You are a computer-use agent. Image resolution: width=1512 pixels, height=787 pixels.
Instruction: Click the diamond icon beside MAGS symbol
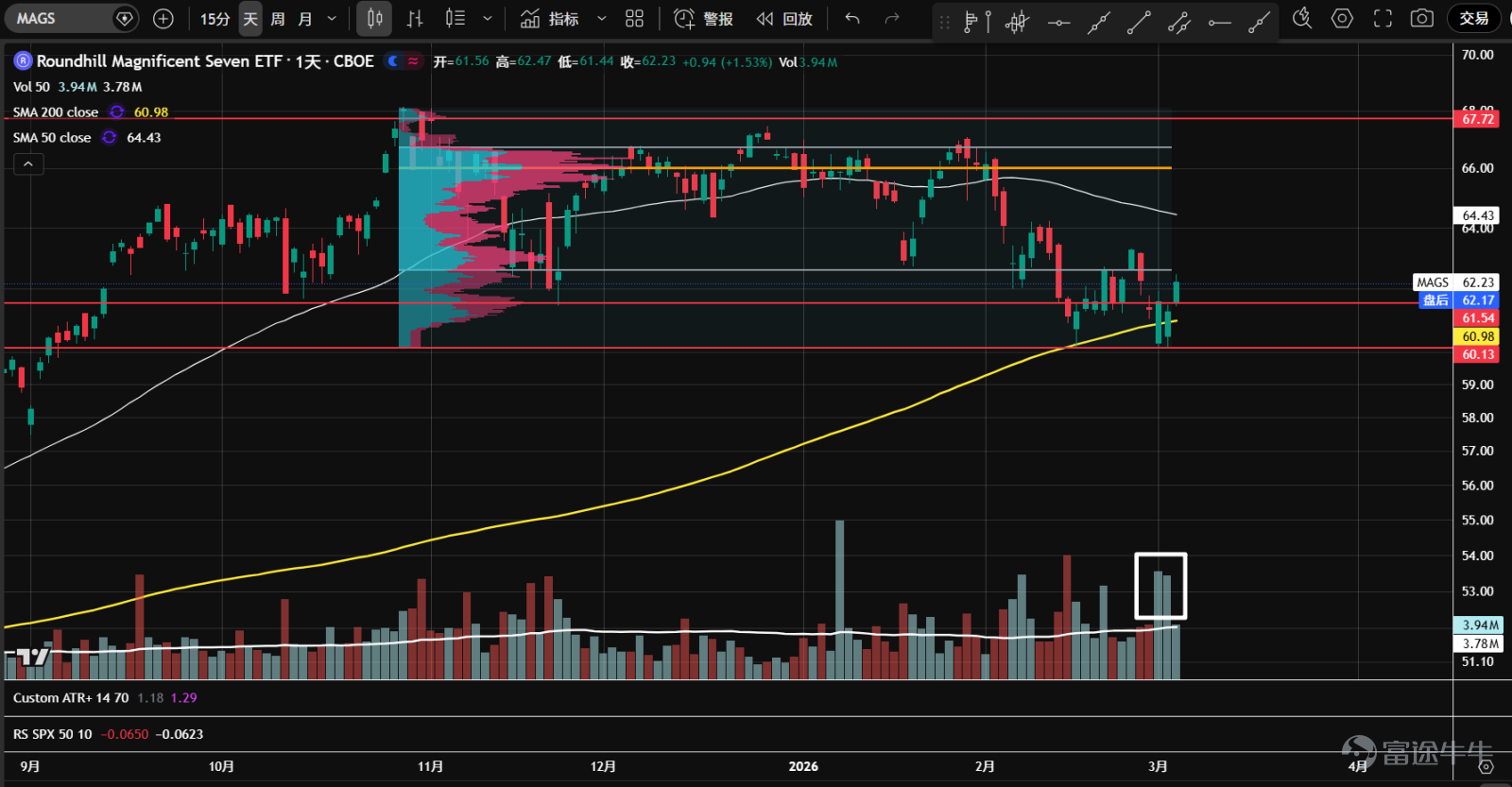pos(125,18)
